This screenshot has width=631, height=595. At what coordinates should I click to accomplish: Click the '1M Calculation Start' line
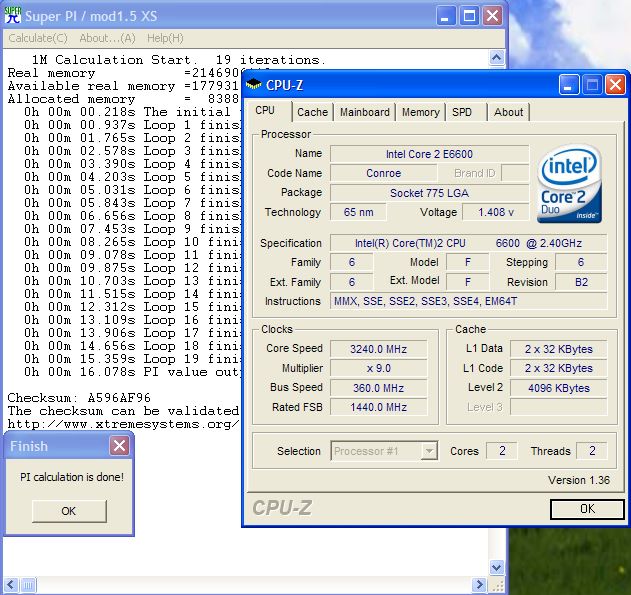[178, 60]
